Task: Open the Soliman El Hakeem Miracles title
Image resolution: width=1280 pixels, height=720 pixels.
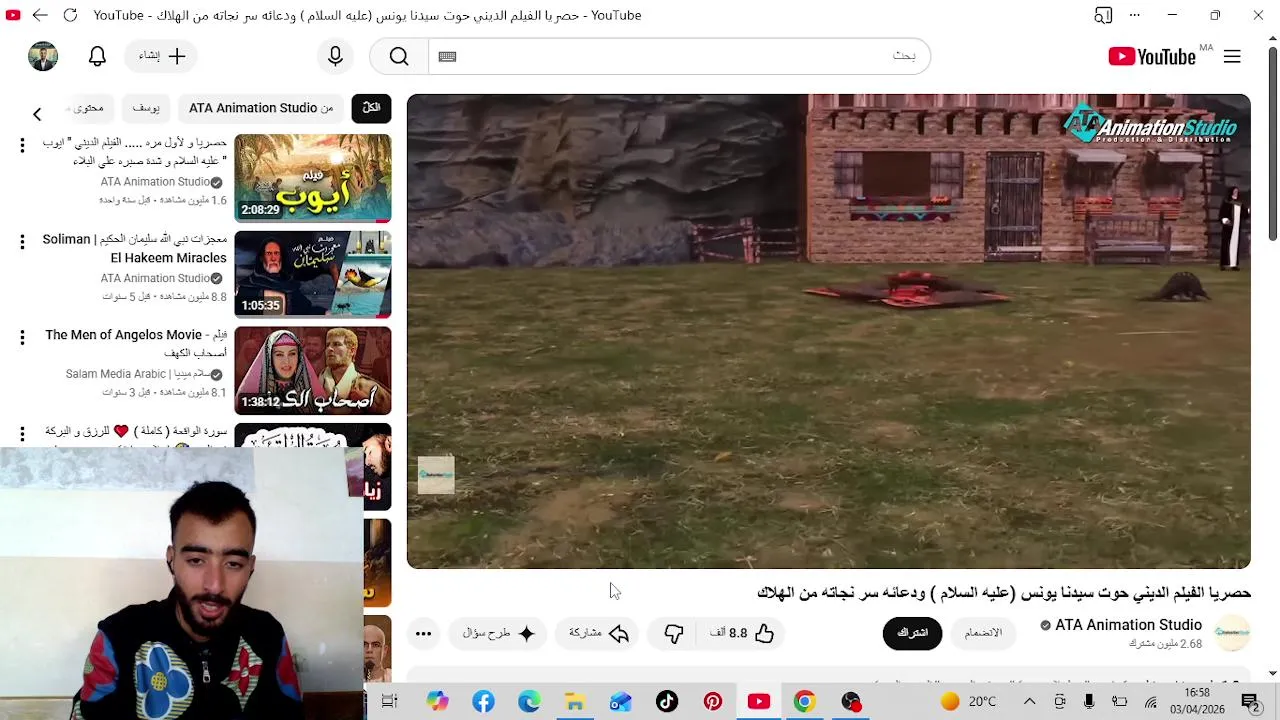Action: tap(135, 248)
